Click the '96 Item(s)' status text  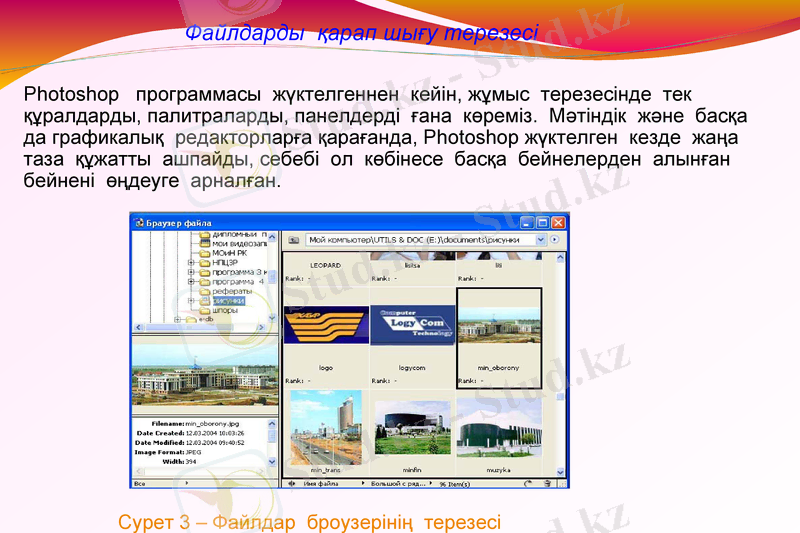point(455,484)
